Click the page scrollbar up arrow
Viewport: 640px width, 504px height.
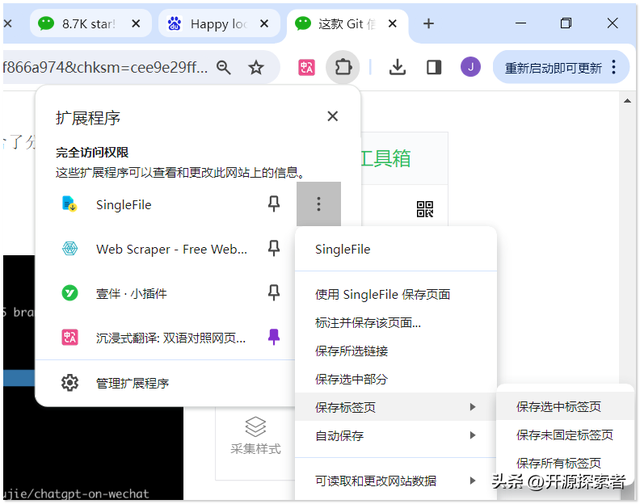coord(627,100)
